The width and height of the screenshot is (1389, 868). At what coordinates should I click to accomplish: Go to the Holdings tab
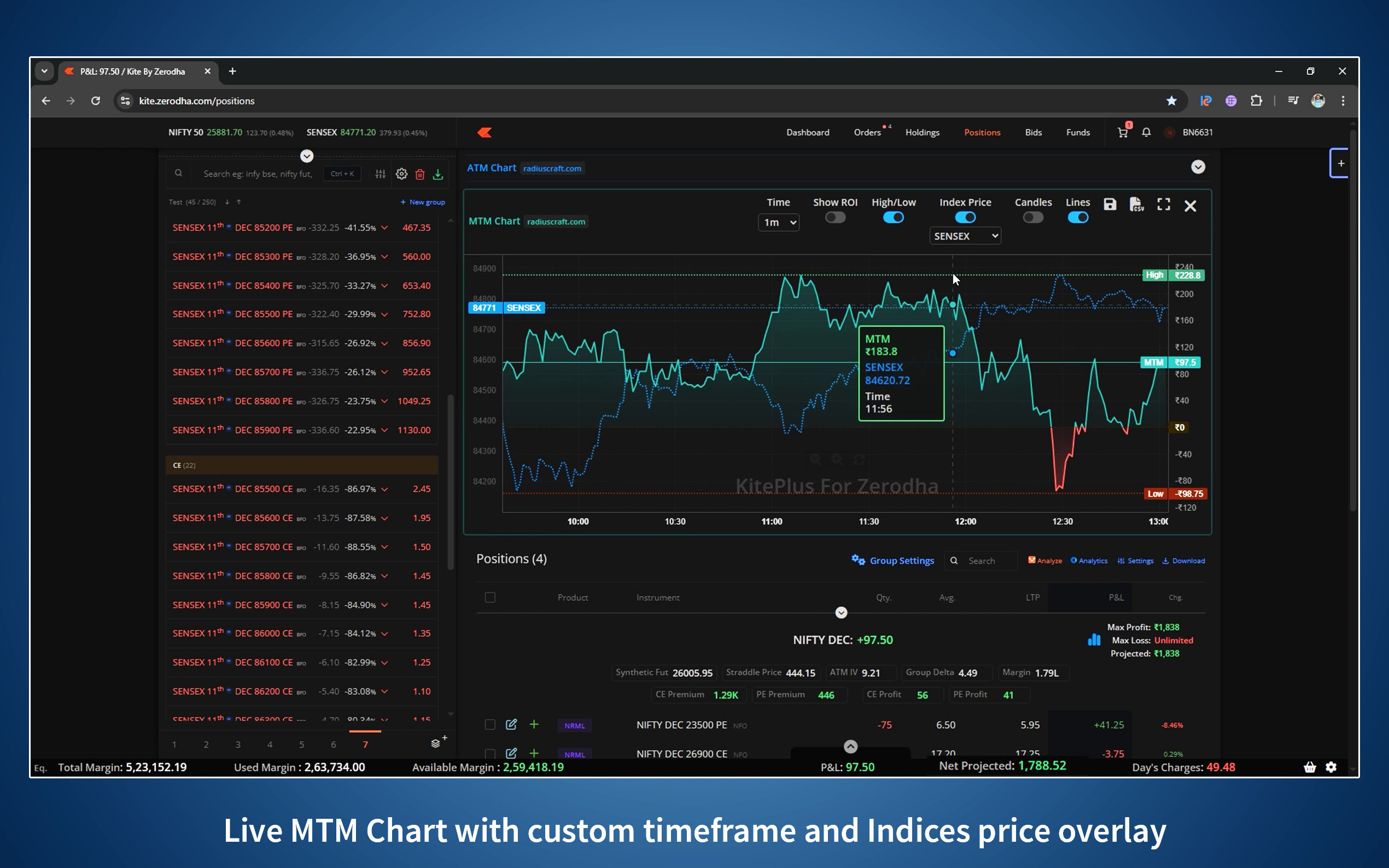pyautogui.click(x=922, y=133)
